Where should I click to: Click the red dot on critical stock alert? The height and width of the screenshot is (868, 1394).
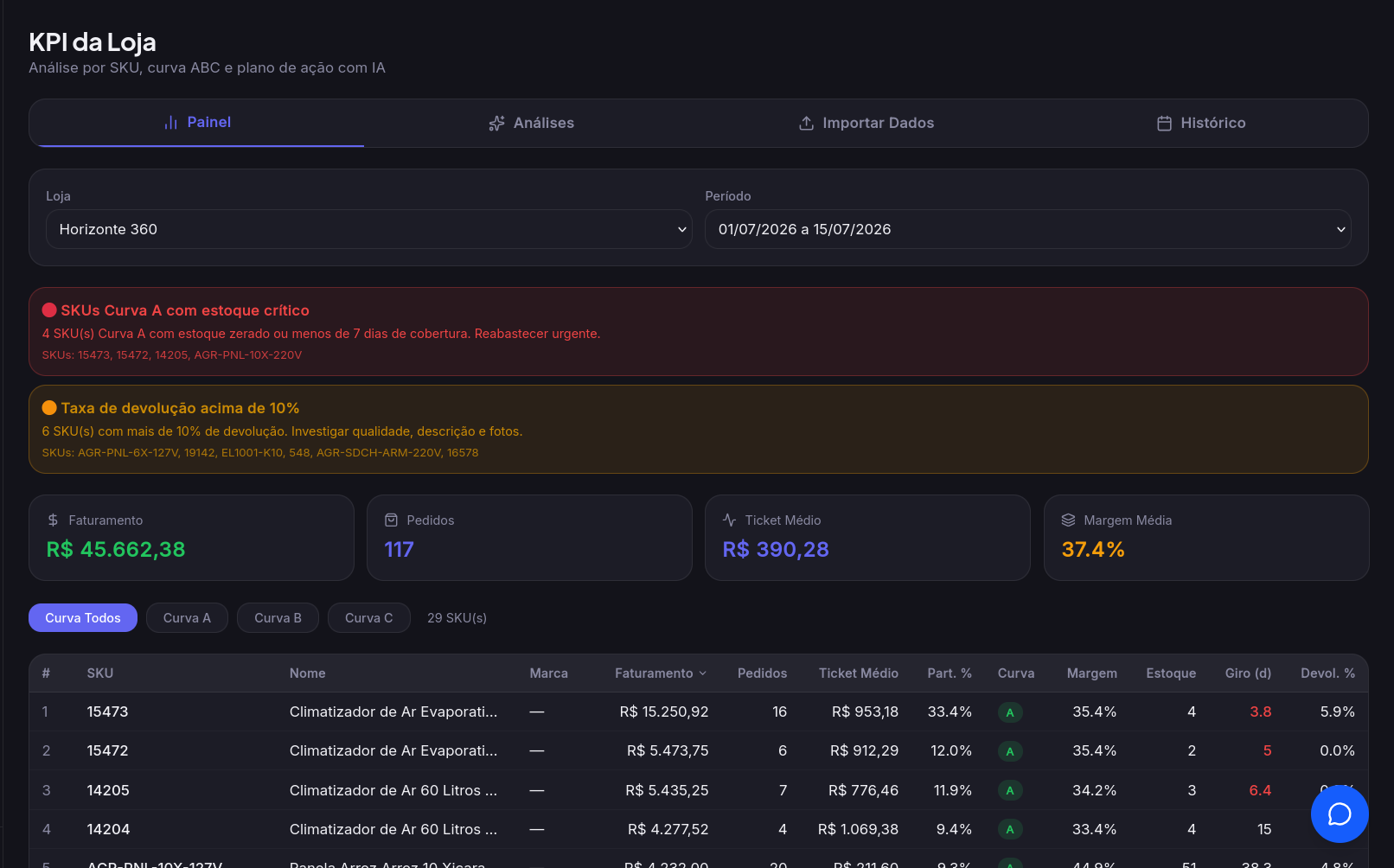click(x=49, y=310)
